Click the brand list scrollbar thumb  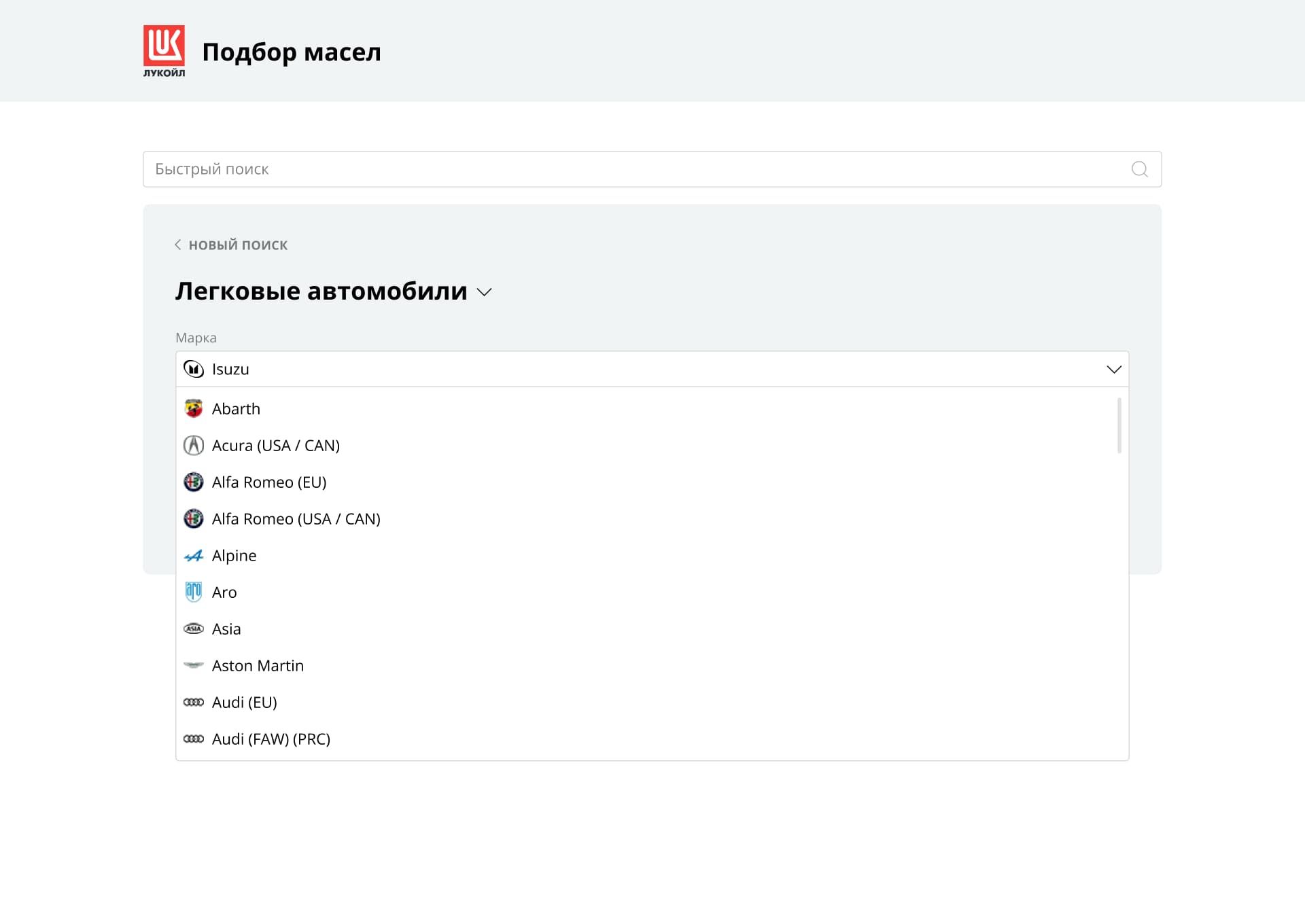point(1119,426)
